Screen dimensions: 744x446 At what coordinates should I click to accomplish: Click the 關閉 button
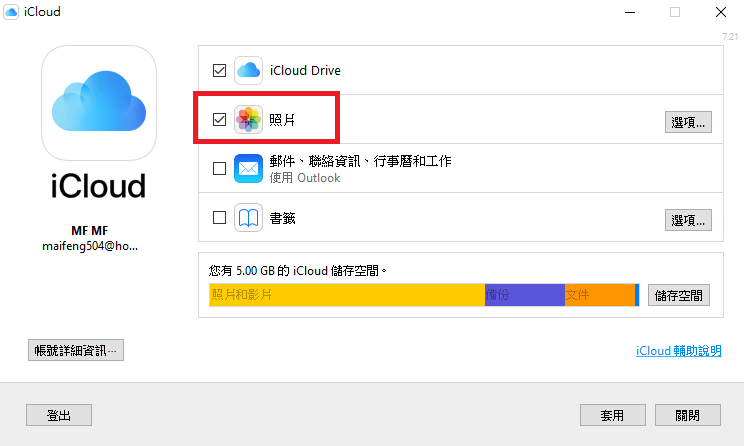pyautogui.click(x=688, y=415)
